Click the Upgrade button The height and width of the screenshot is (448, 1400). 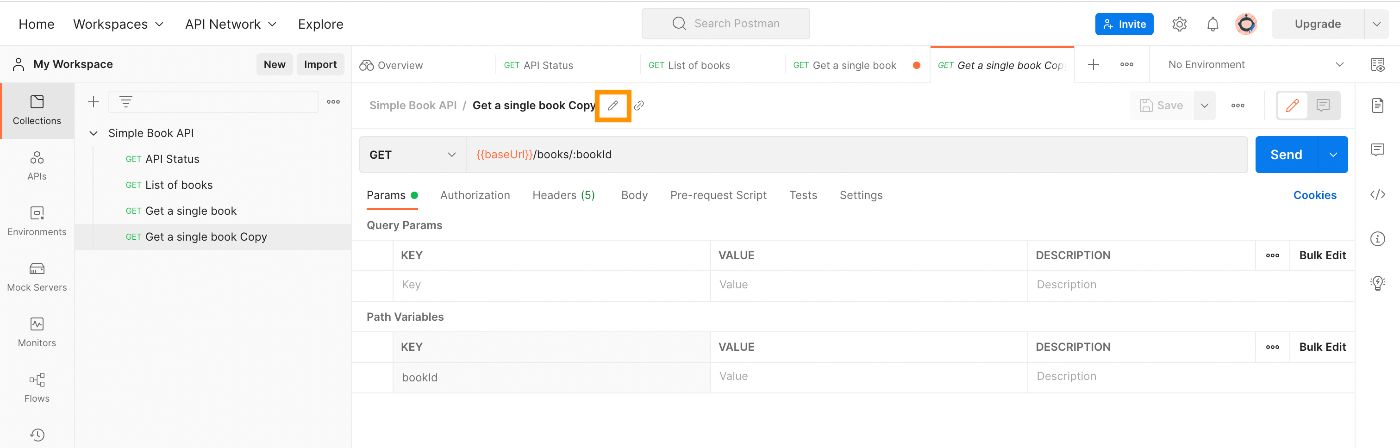click(x=1317, y=24)
